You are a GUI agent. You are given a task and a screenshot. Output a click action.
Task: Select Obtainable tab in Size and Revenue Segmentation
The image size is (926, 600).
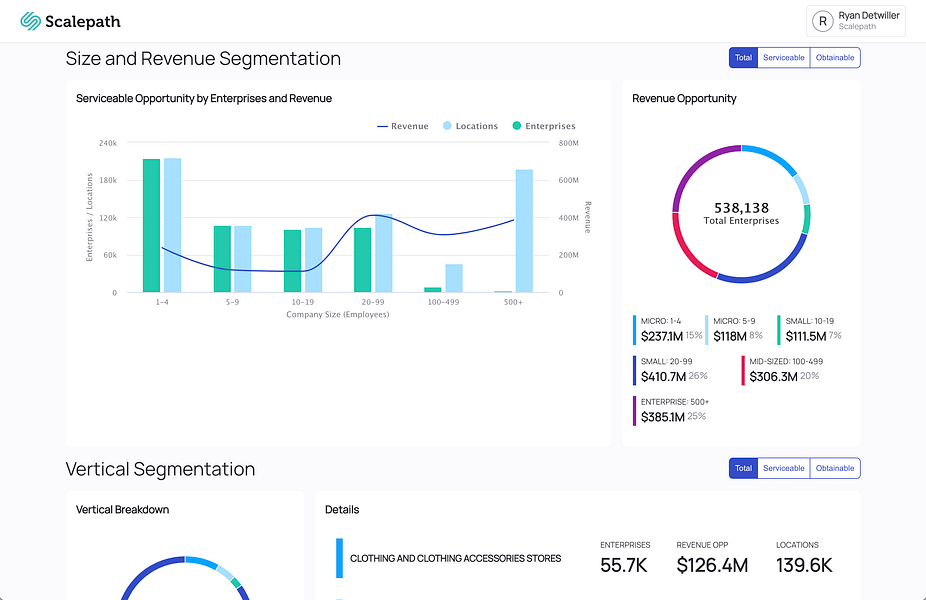click(835, 58)
